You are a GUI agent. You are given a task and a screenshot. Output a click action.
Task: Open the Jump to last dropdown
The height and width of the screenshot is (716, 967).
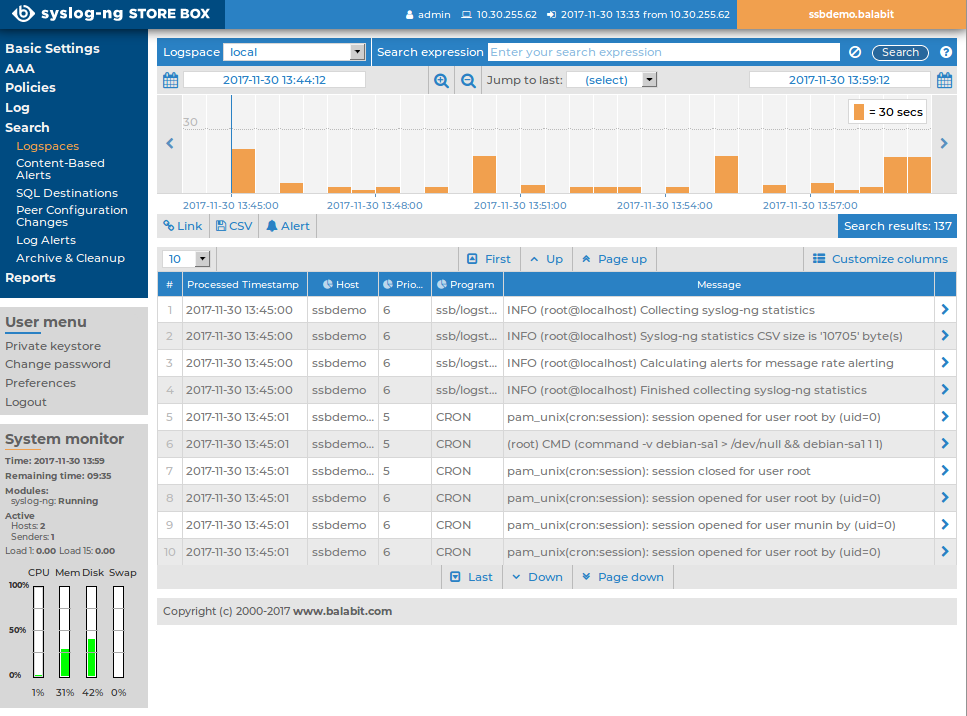[x=612, y=80]
